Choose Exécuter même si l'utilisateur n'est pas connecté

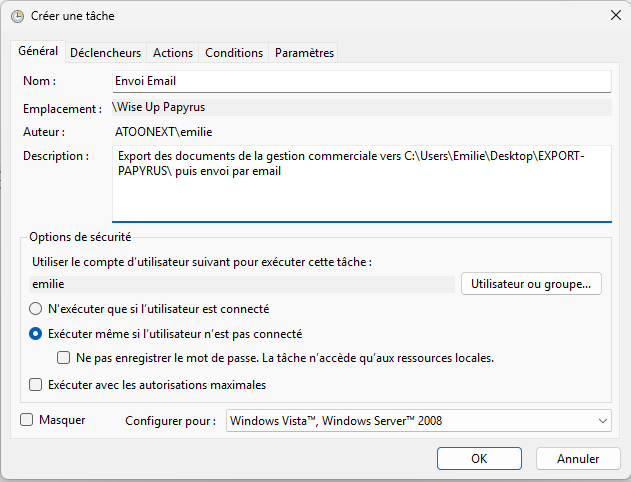[x=36, y=334]
